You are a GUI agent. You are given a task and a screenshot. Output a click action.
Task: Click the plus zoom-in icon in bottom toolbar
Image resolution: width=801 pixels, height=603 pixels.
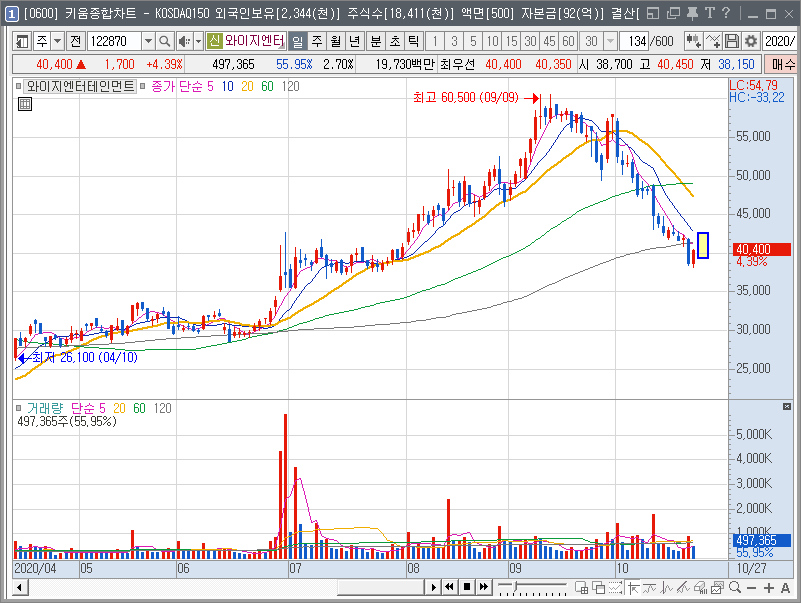[x=769, y=588]
